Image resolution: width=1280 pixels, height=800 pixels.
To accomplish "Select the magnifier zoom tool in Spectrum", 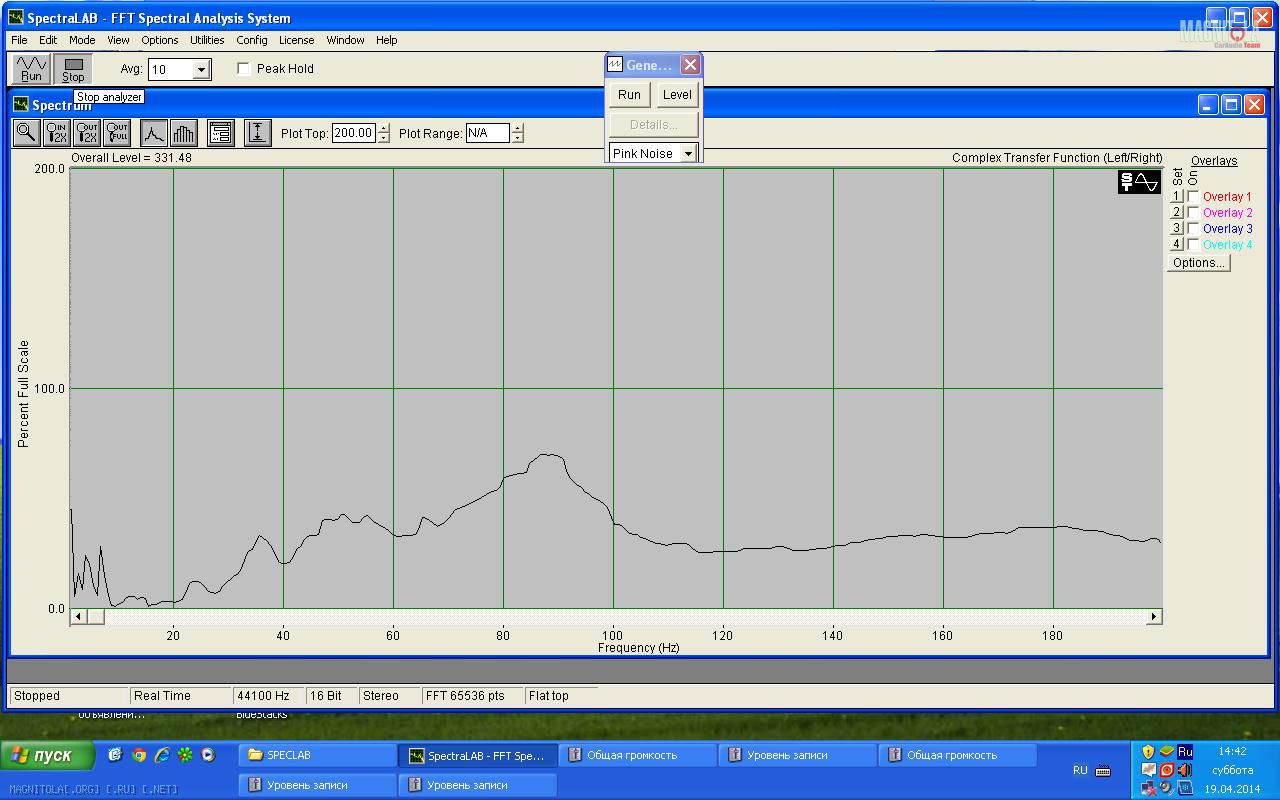I will (26, 132).
